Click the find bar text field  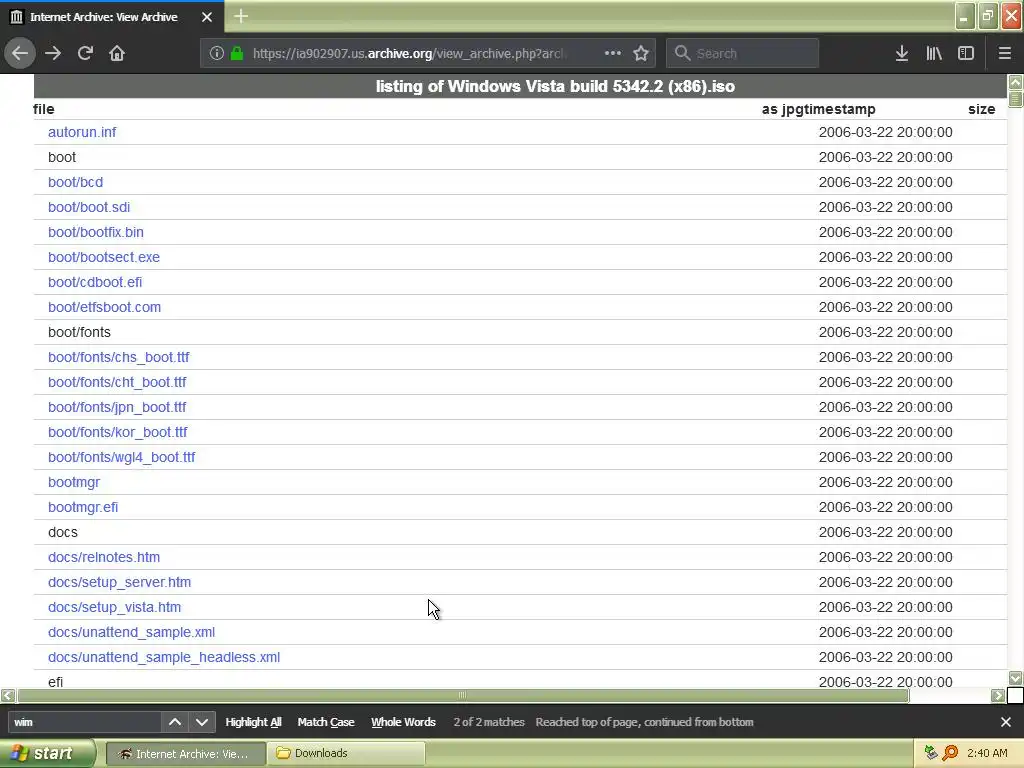tap(84, 722)
